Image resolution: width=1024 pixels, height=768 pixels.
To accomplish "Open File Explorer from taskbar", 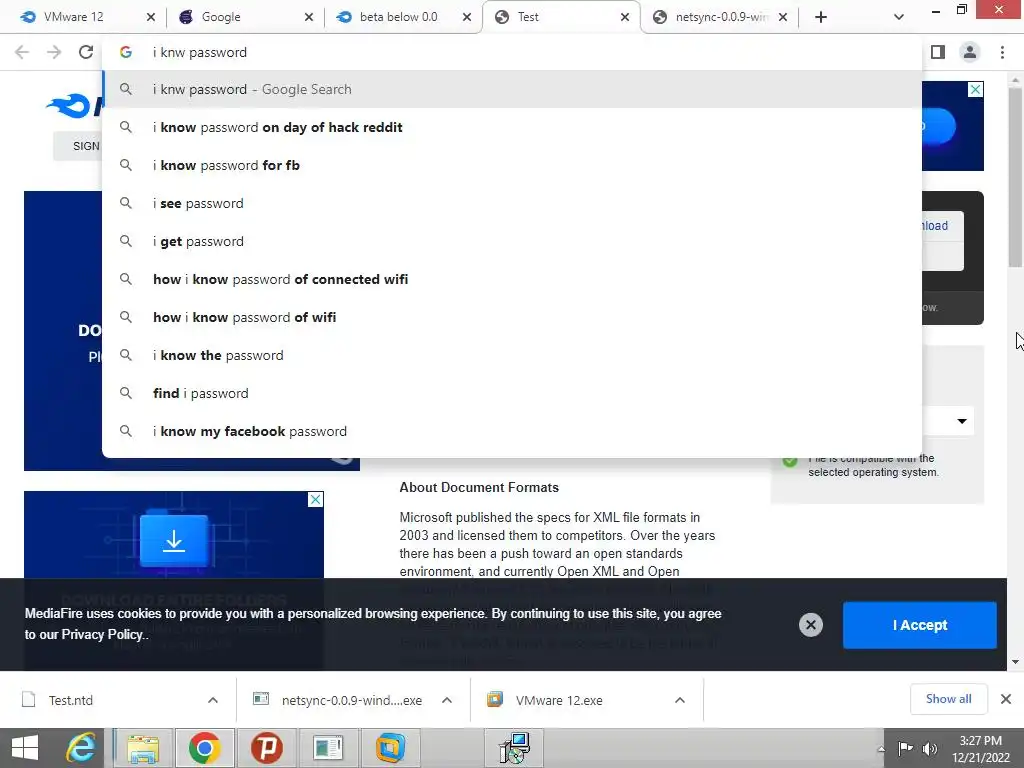I will click(143, 748).
